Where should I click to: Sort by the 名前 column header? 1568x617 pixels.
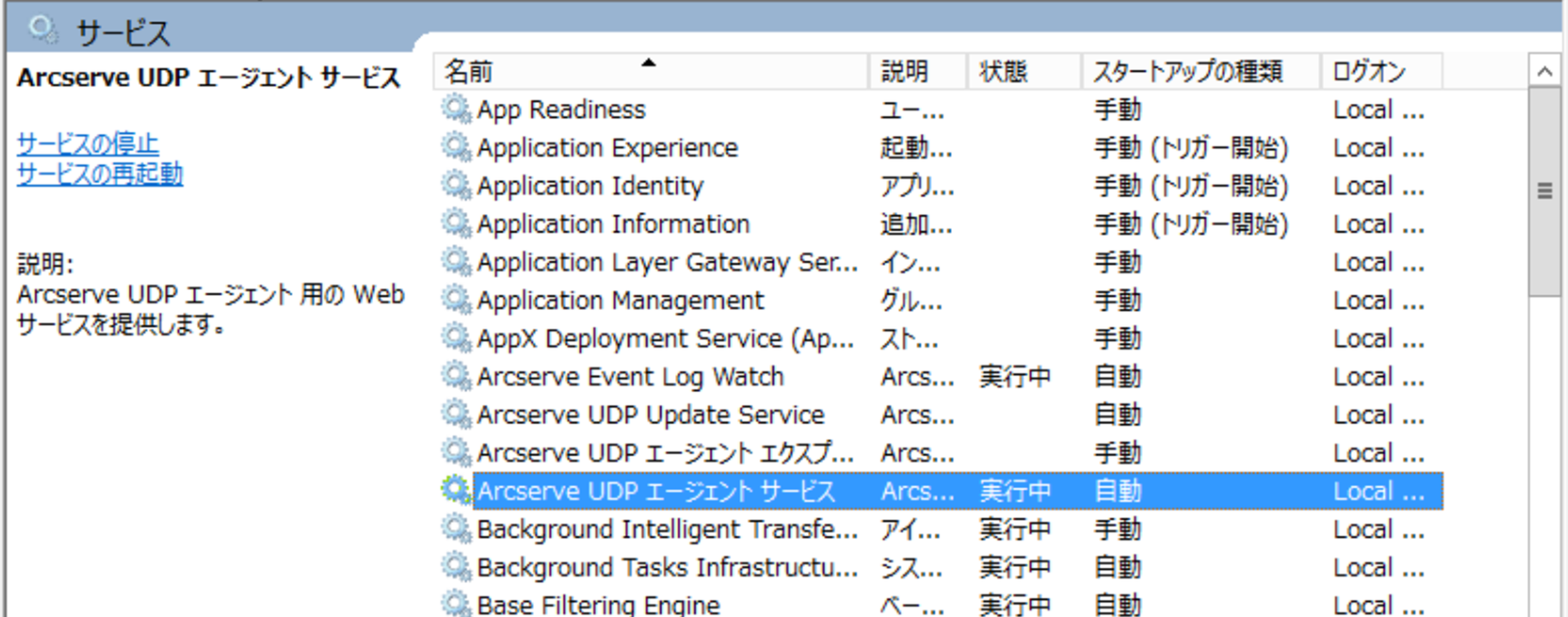(x=652, y=71)
